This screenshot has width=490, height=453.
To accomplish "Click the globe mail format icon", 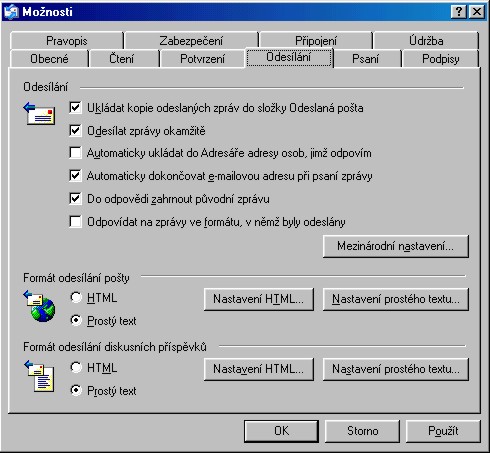I will [x=39, y=306].
